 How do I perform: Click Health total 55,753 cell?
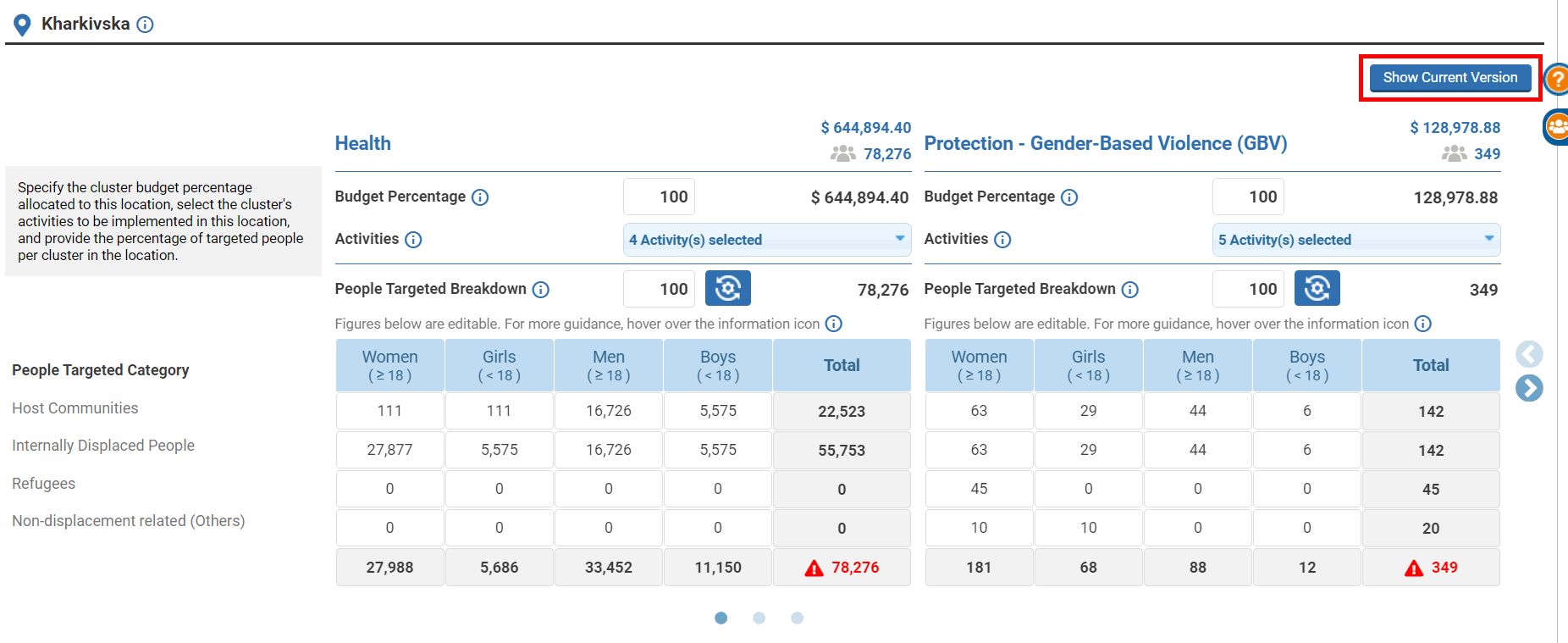842,450
